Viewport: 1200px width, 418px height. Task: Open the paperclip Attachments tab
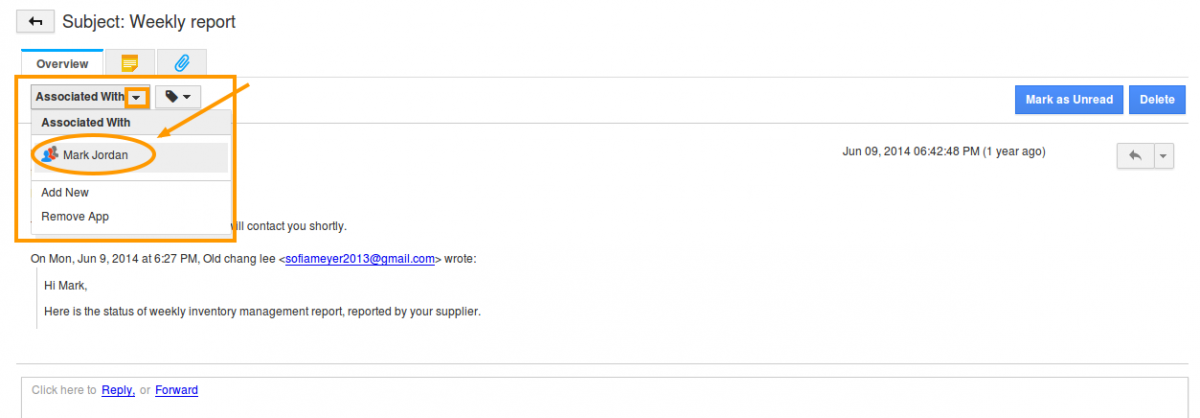pyautogui.click(x=181, y=63)
